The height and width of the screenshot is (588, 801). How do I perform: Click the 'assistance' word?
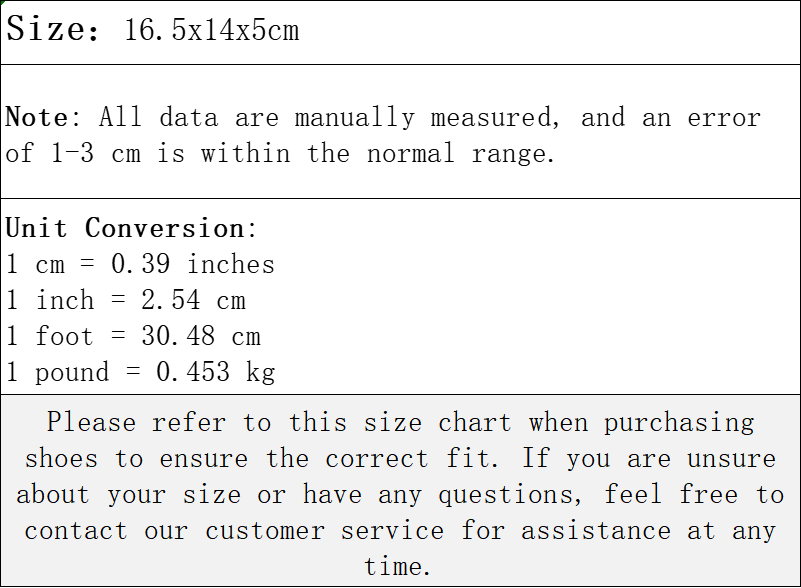(596, 531)
